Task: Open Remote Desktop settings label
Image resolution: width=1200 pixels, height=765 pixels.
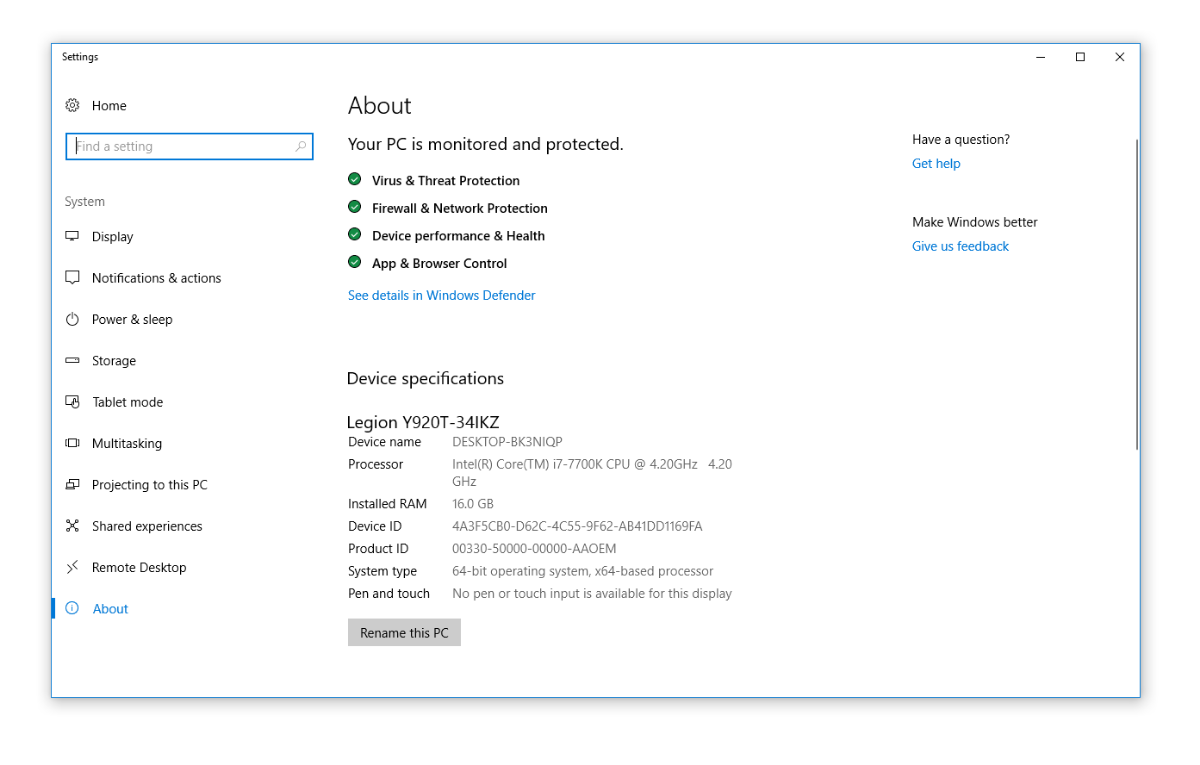Action: pos(139,567)
